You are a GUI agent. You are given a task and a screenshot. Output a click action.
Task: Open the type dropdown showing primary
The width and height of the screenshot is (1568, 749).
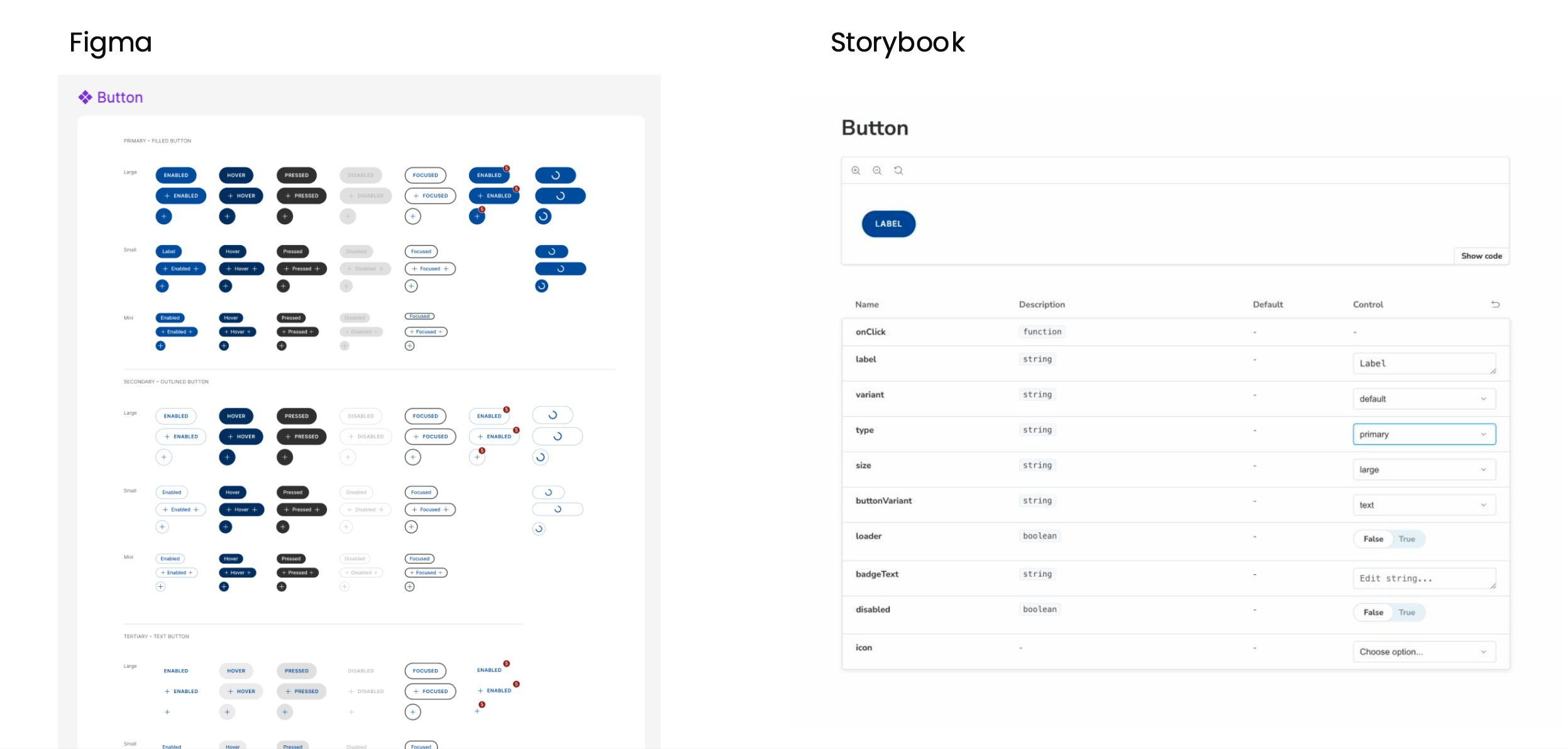tap(1424, 434)
